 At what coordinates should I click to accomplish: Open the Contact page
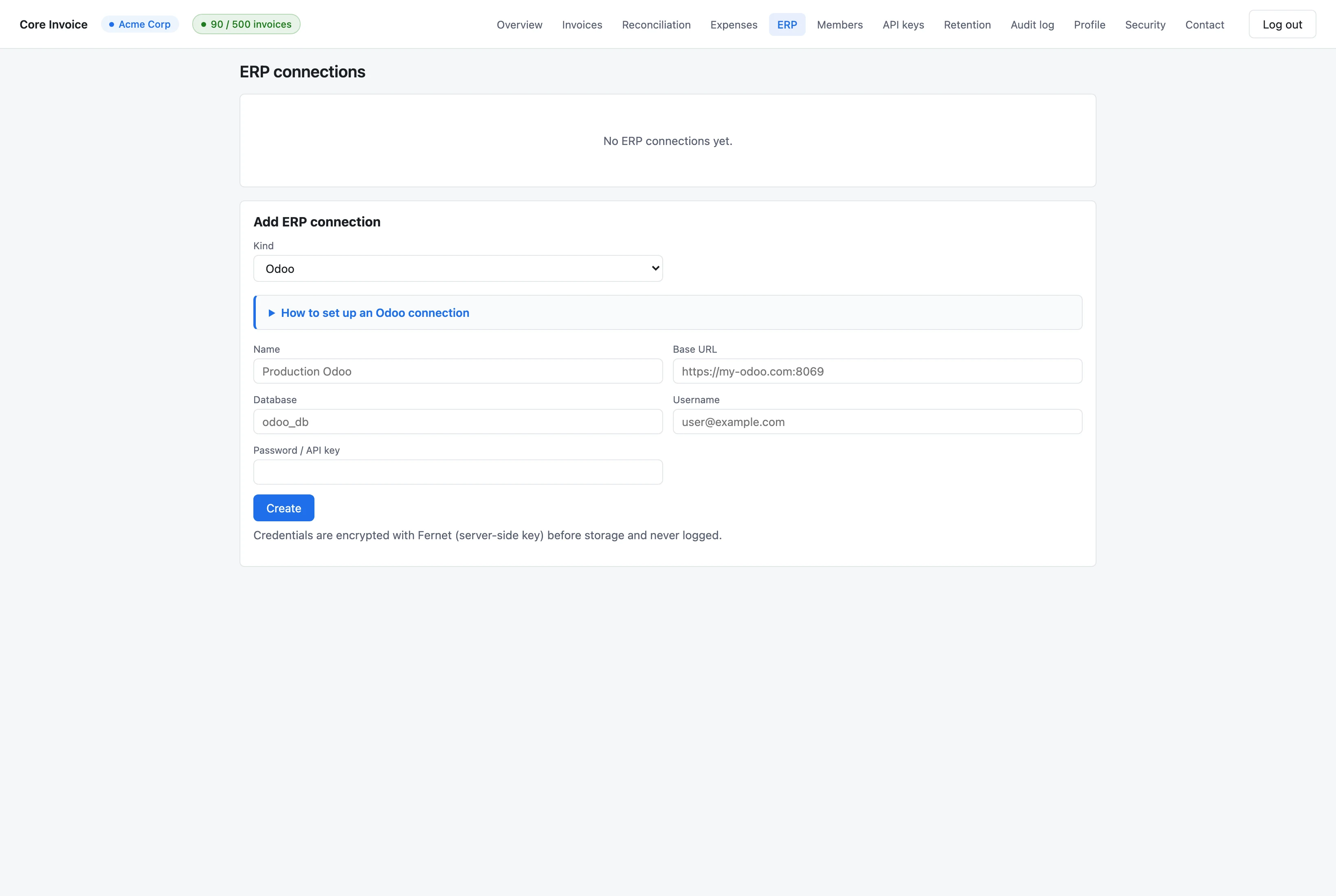tap(1204, 24)
